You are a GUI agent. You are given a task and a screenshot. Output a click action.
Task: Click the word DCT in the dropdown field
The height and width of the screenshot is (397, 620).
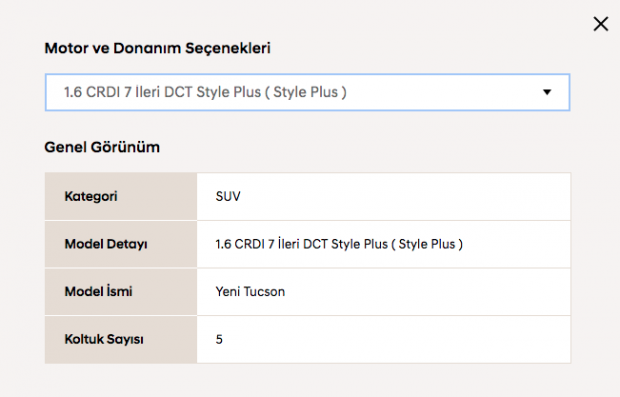tap(178, 92)
